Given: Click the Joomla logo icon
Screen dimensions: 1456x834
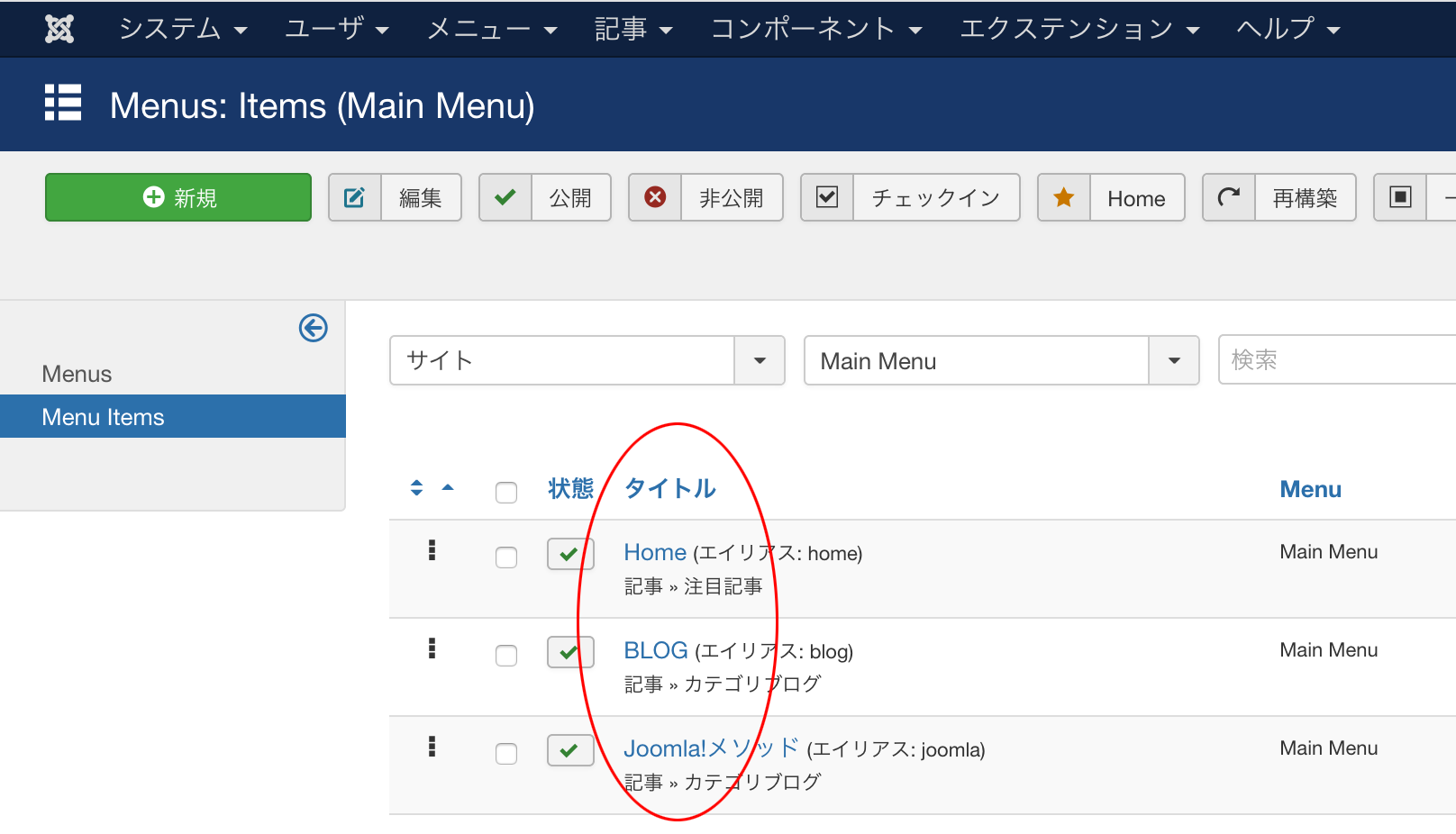Looking at the screenshot, I should coord(59,29).
